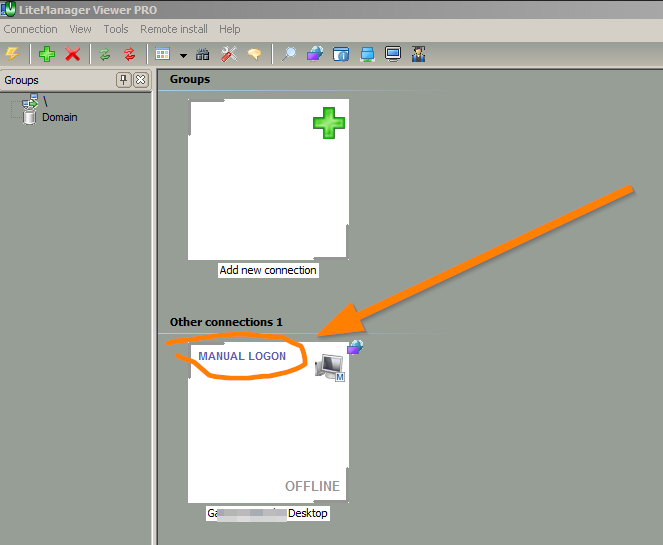Click the Add new connection label
The image size is (663, 545).
click(268, 270)
